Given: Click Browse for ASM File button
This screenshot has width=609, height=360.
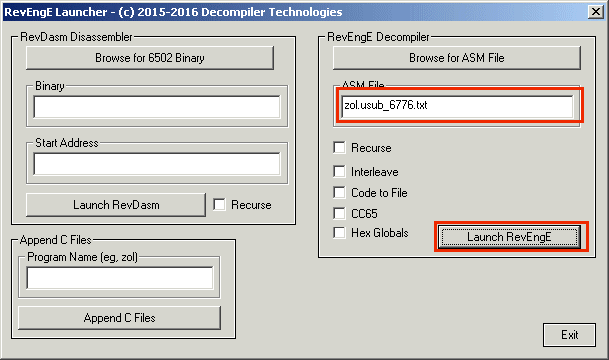Looking at the screenshot, I should (x=457, y=58).
